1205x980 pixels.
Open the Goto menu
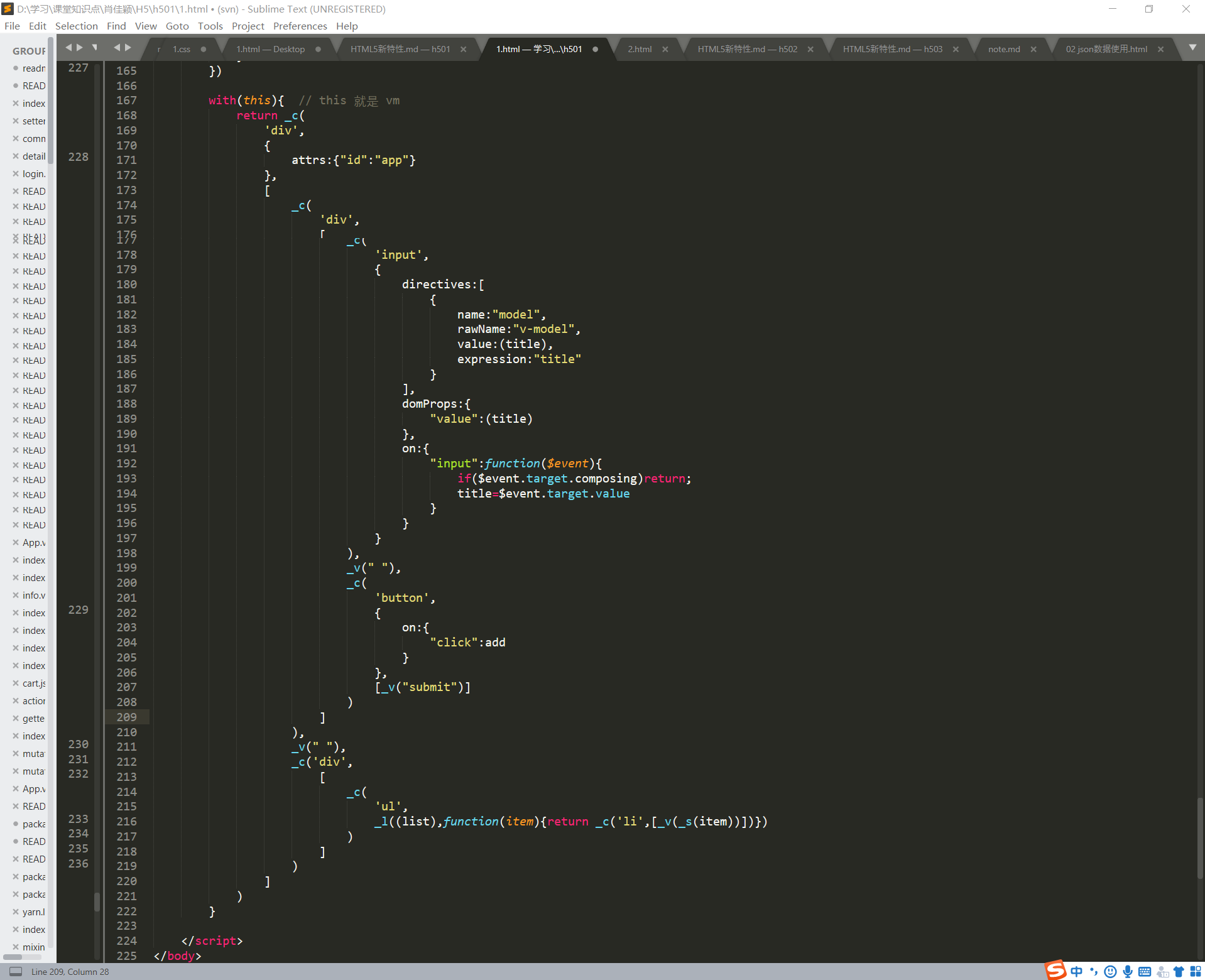tap(177, 26)
